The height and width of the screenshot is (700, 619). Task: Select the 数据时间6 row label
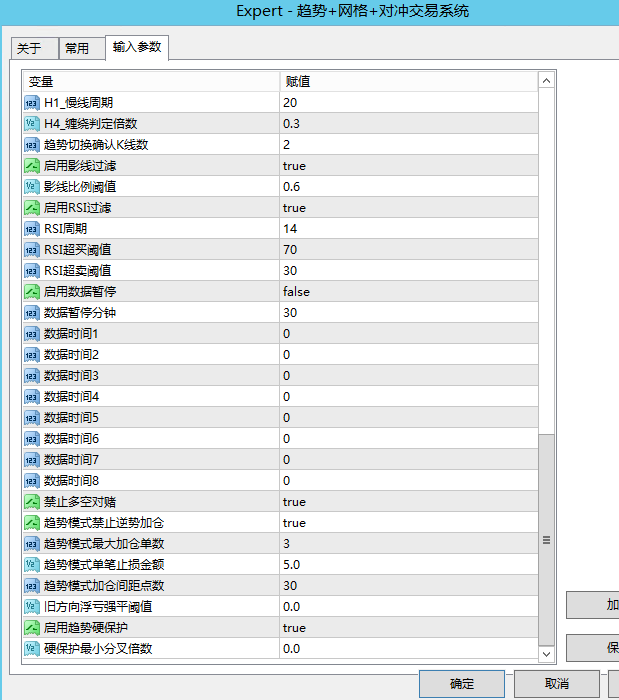point(71,439)
